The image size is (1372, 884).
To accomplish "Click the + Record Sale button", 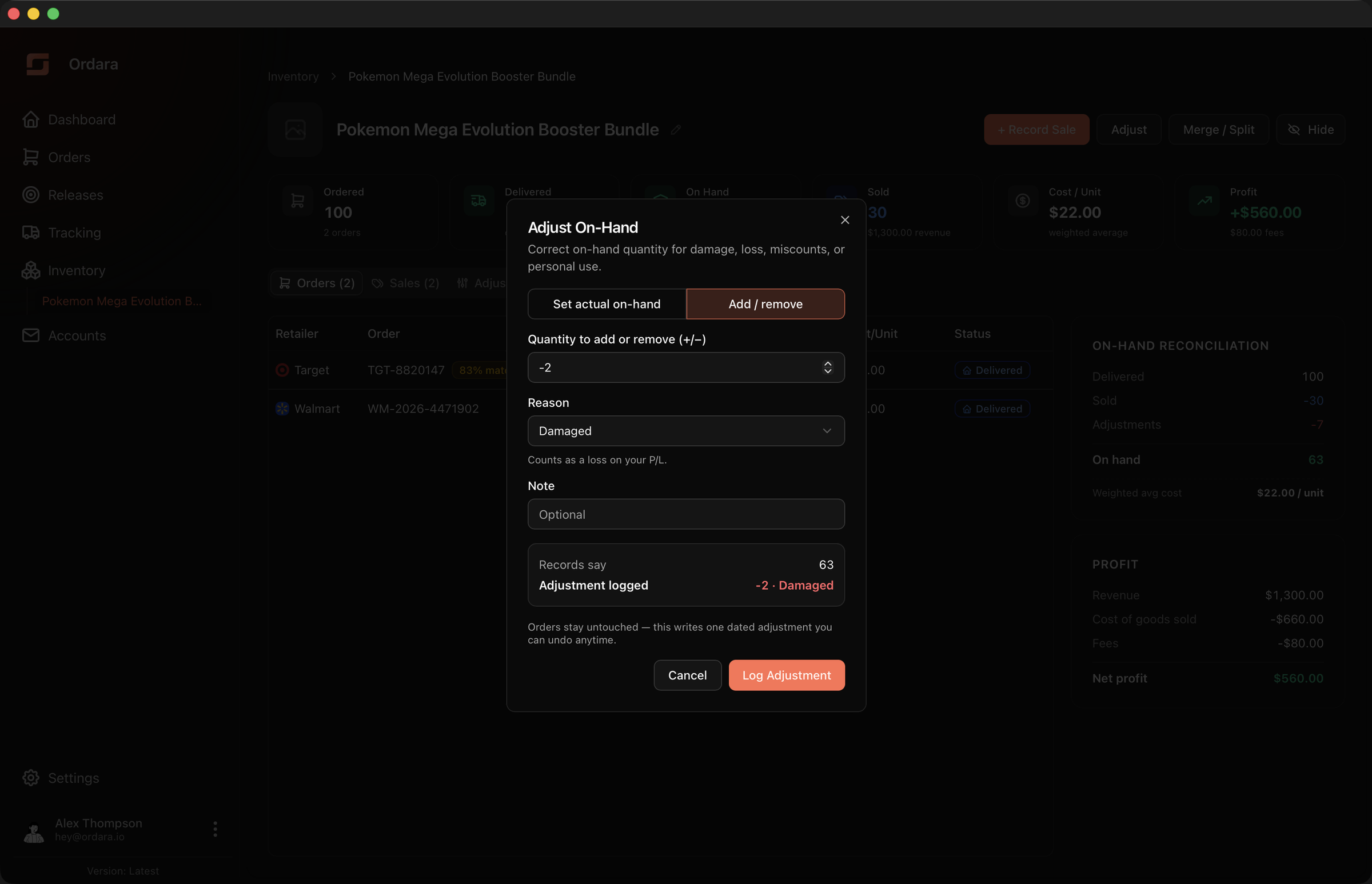I will tap(1036, 130).
